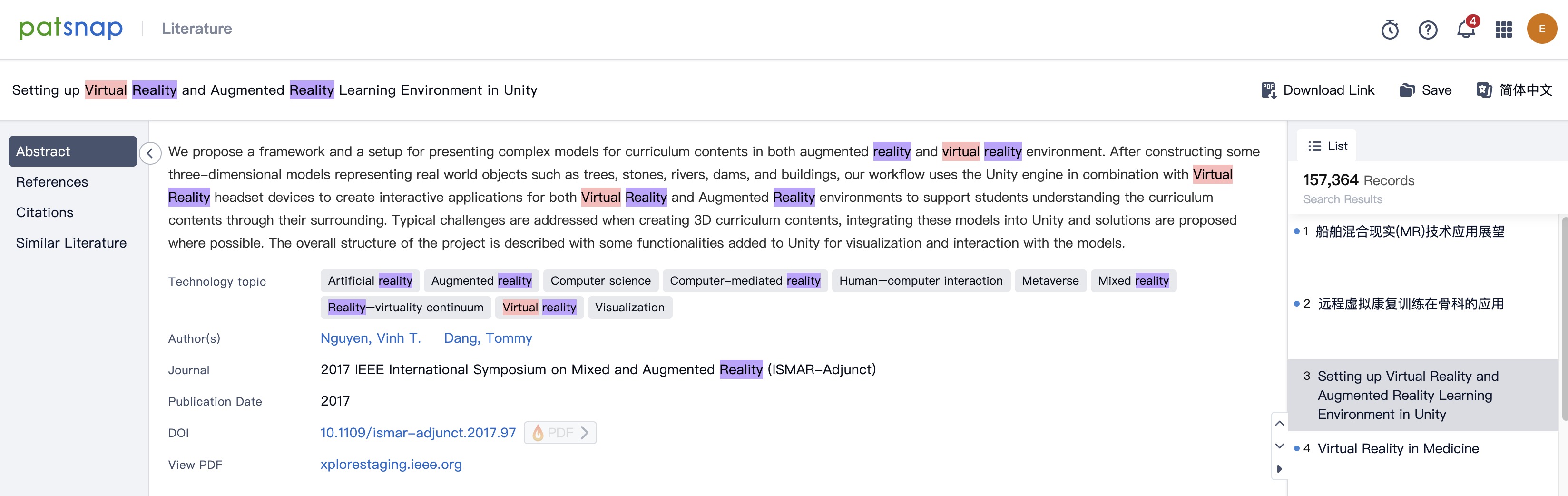Save this literature to folder

1425,90
